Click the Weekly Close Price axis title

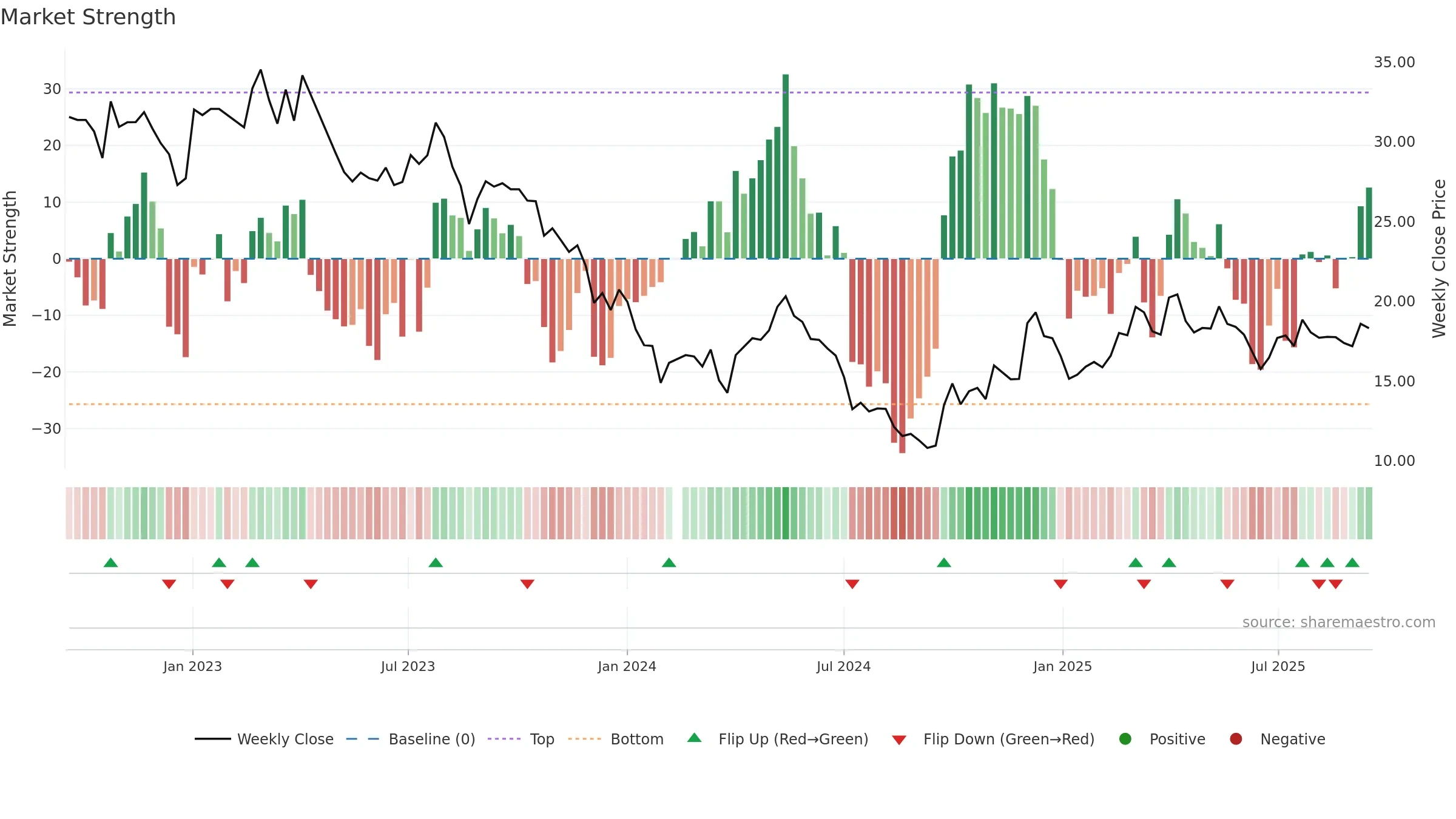point(1439,258)
